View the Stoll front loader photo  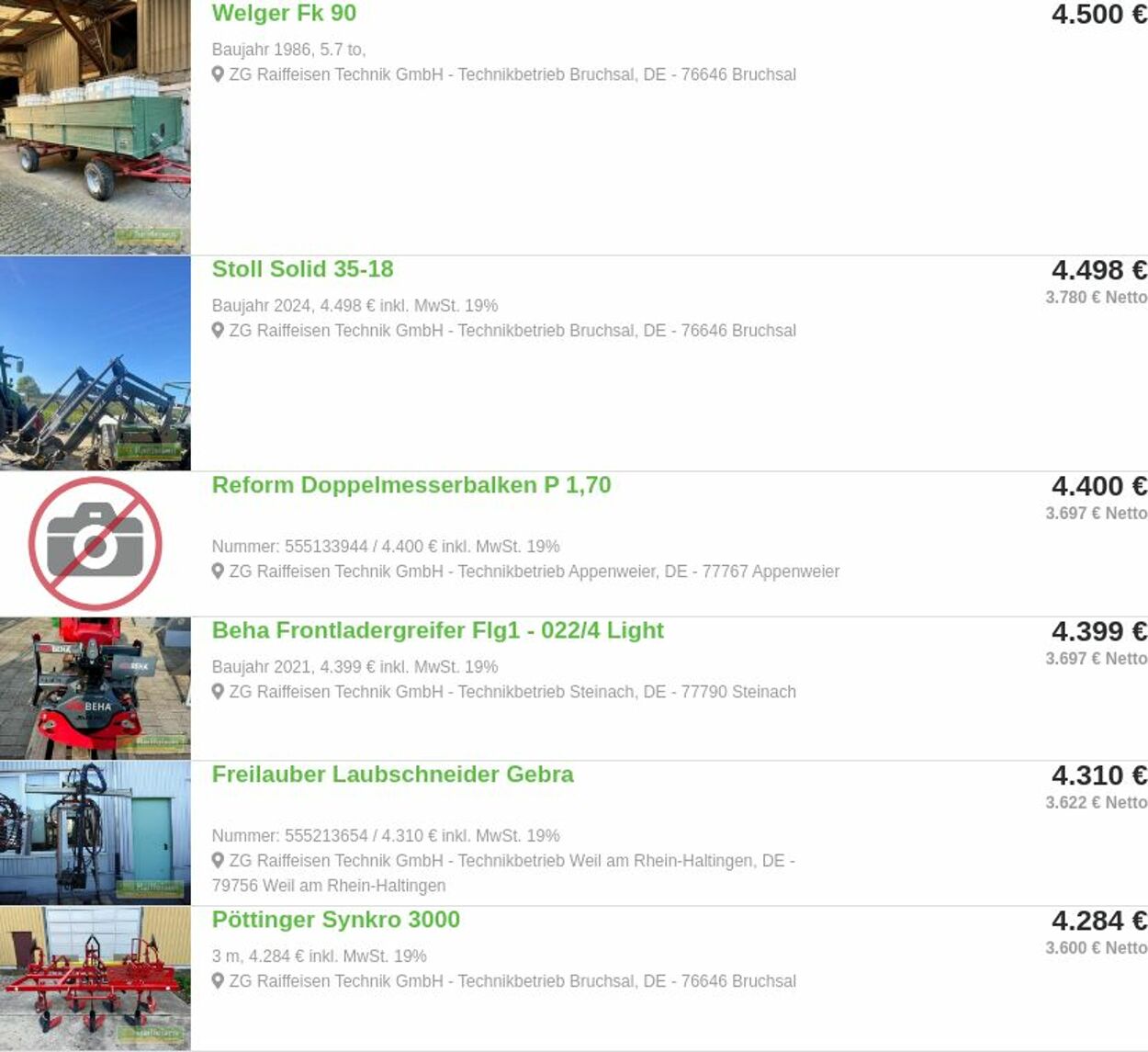(96, 364)
